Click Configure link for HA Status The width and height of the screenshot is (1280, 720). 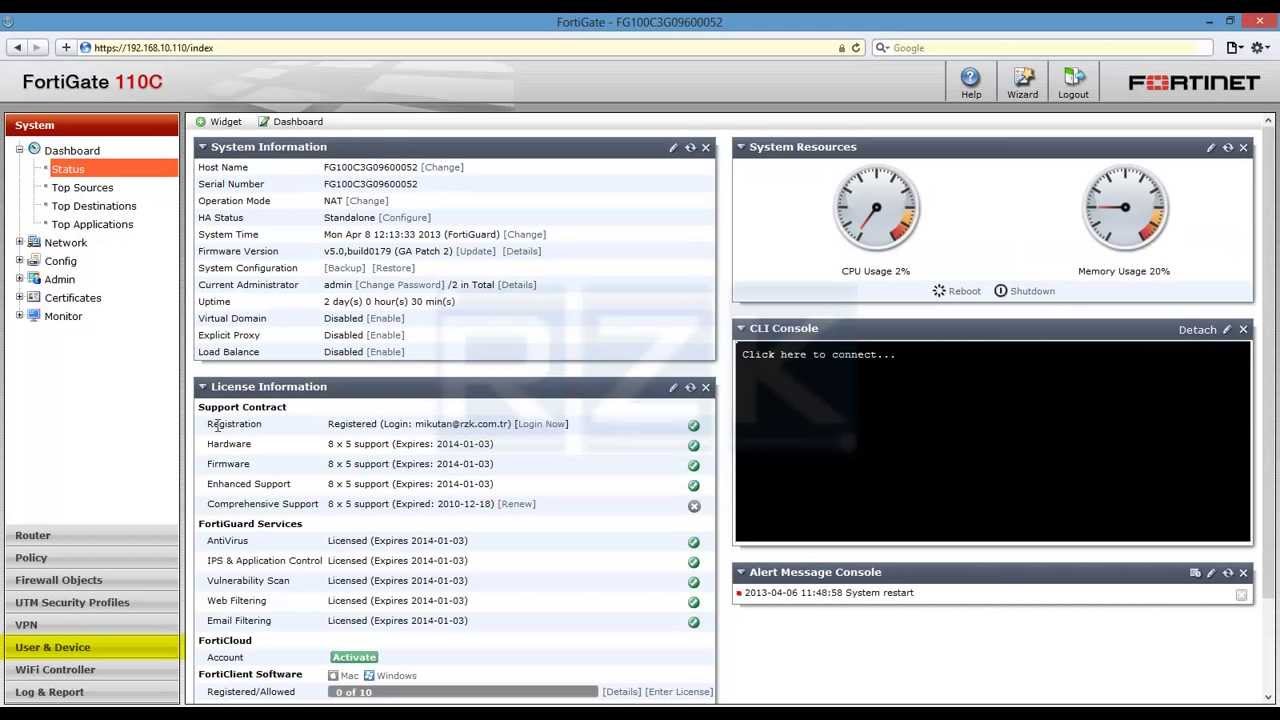[404, 218]
